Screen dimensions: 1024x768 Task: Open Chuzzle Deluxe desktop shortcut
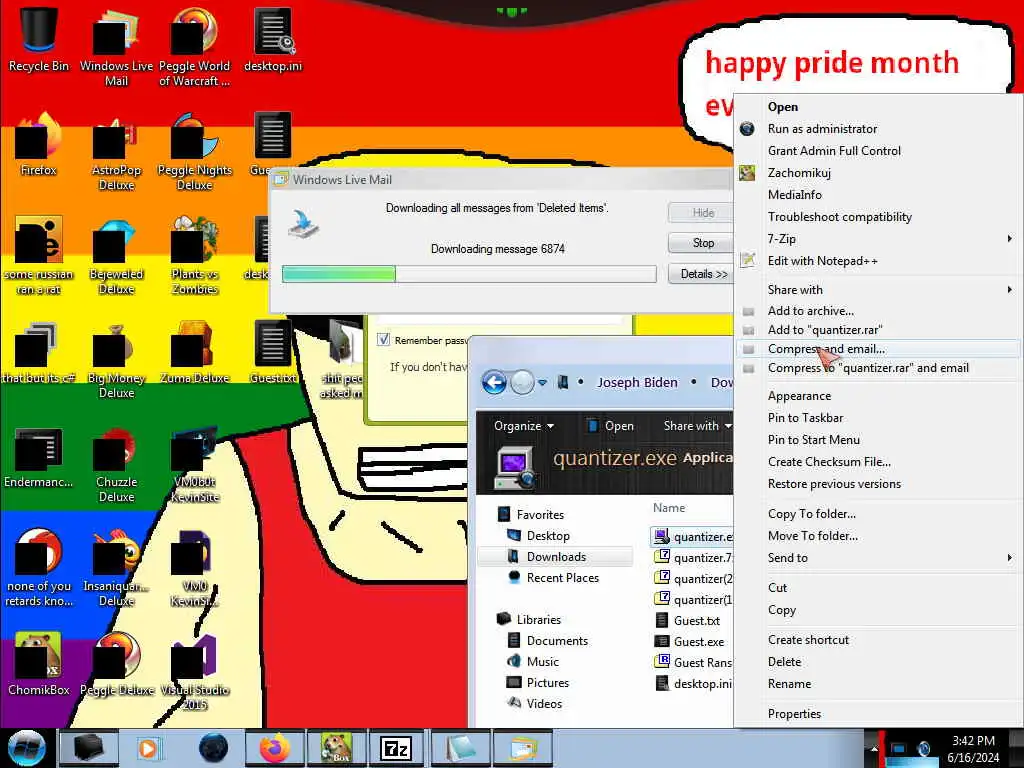[116, 464]
